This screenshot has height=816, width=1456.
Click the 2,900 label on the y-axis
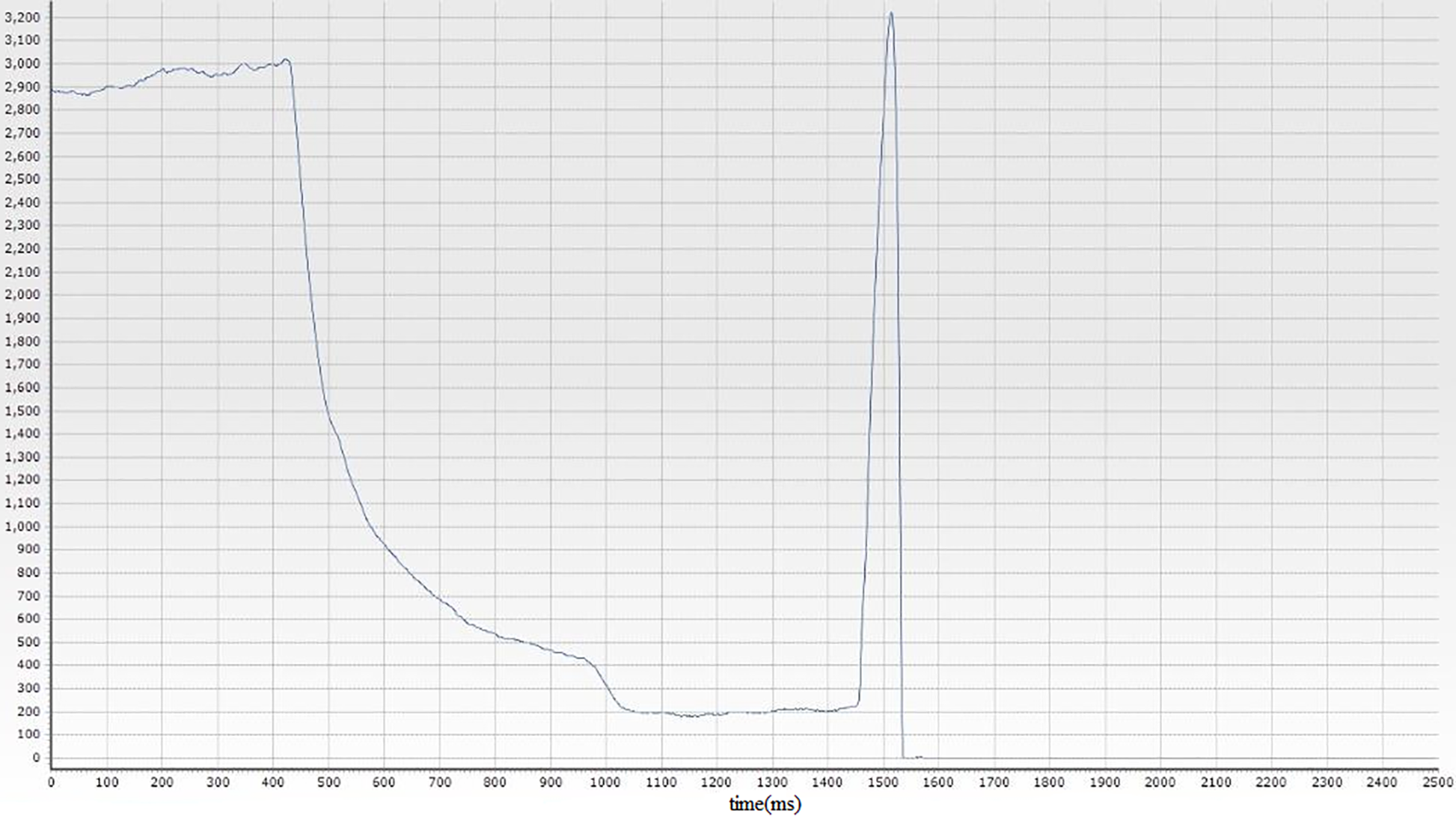point(22,87)
